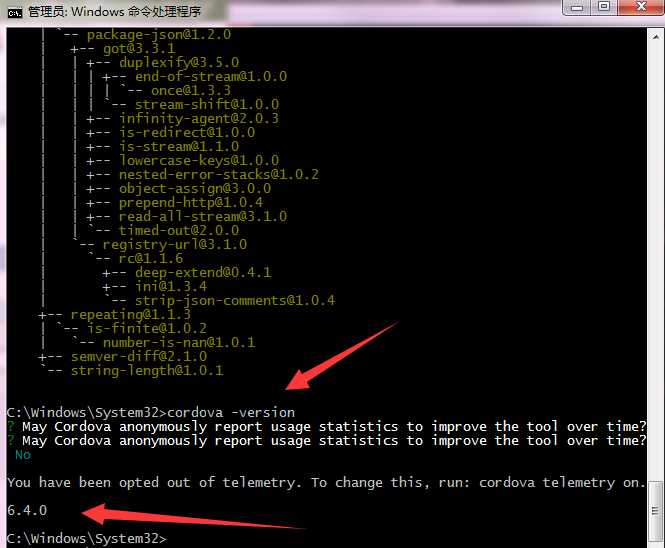Click the ini@1.3.4 entry
The image size is (665, 548).
tap(171, 286)
